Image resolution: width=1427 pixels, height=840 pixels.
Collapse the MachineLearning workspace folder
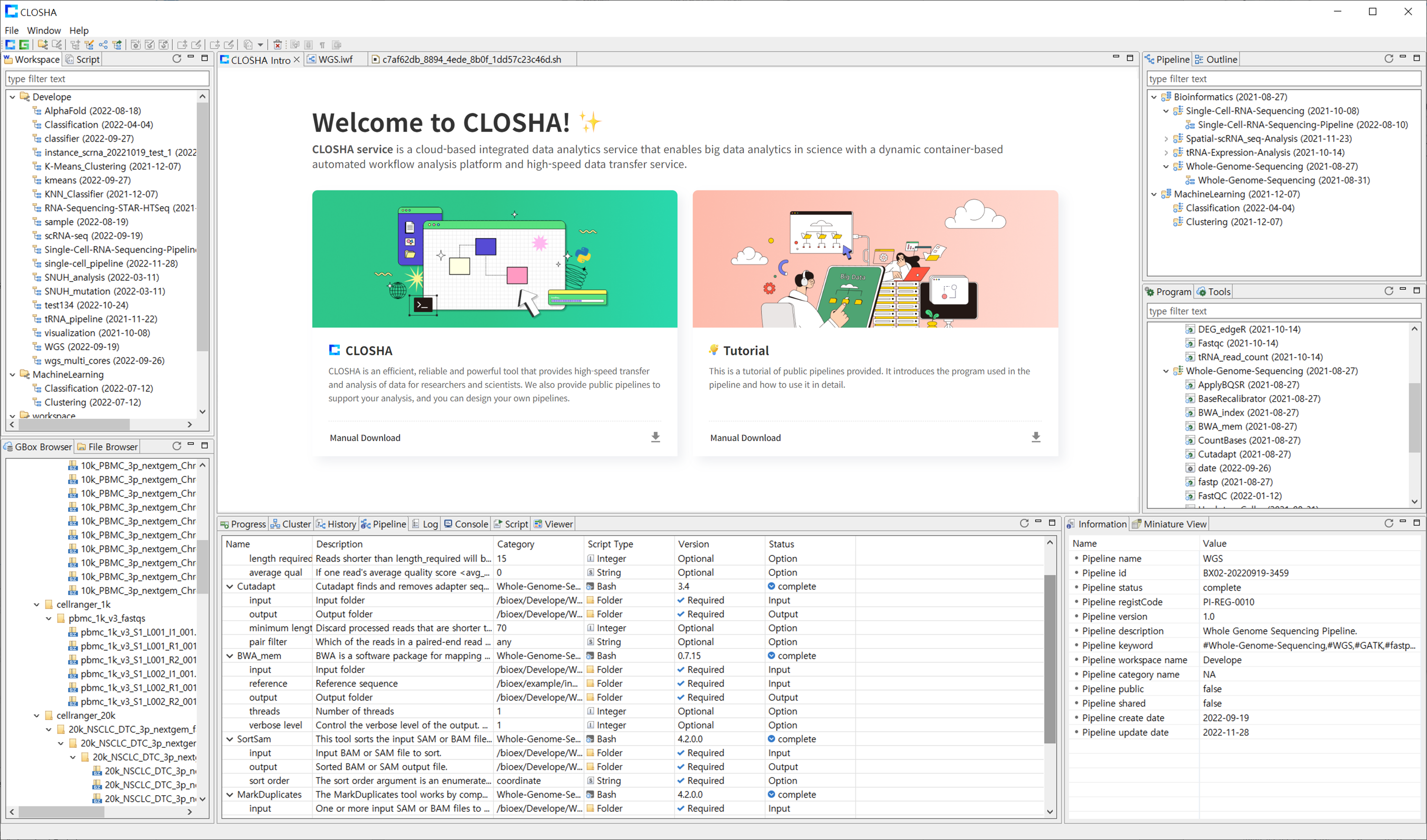(13, 374)
